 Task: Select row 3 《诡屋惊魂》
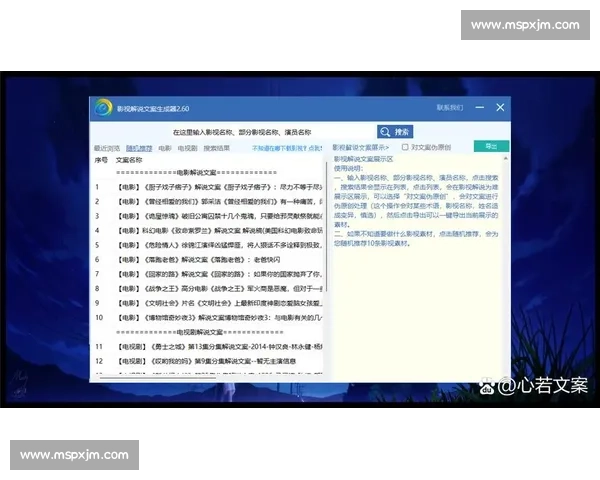click(x=208, y=216)
